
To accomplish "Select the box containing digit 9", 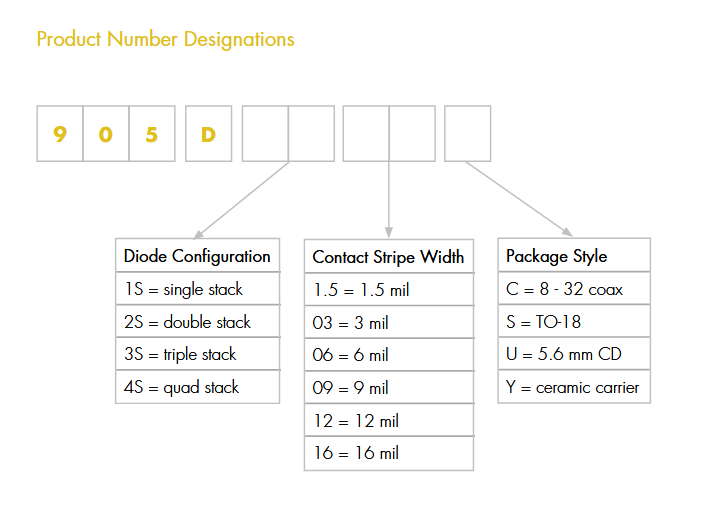I will 60,133.
